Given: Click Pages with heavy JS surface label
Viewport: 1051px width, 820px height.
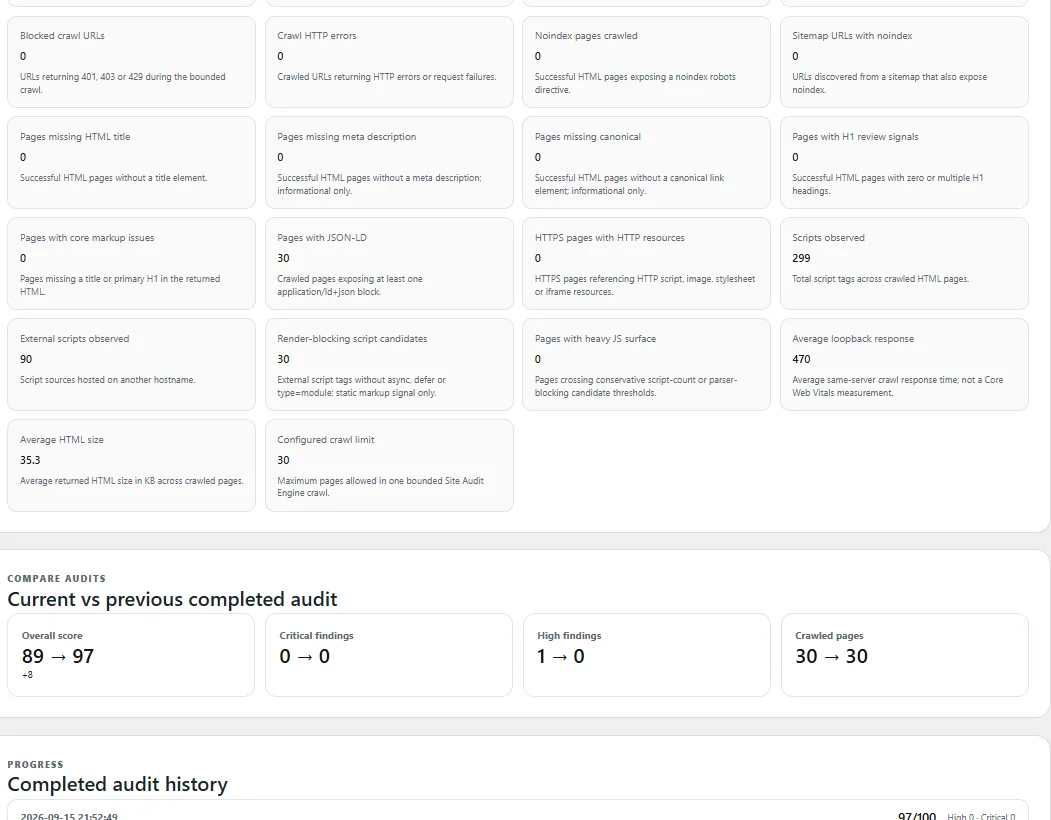Looking at the screenshot, I should [595, 339].
